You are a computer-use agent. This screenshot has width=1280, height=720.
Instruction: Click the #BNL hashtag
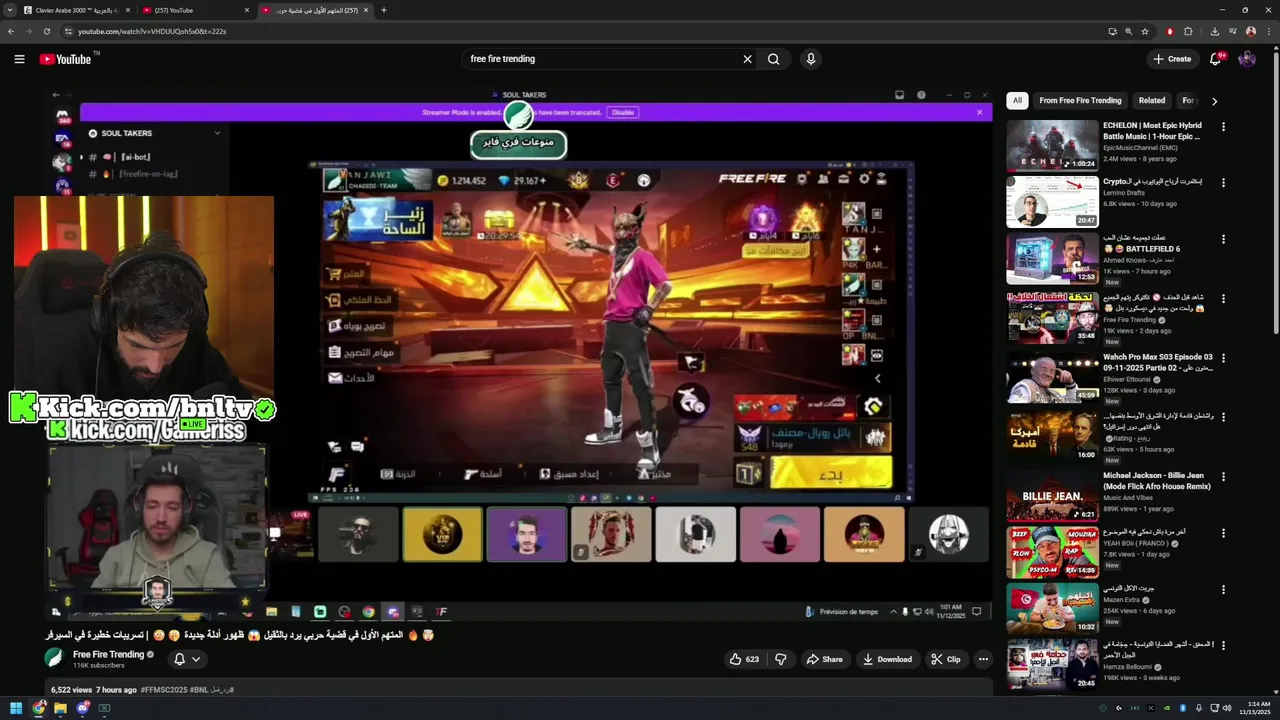[x=199, y=689]
